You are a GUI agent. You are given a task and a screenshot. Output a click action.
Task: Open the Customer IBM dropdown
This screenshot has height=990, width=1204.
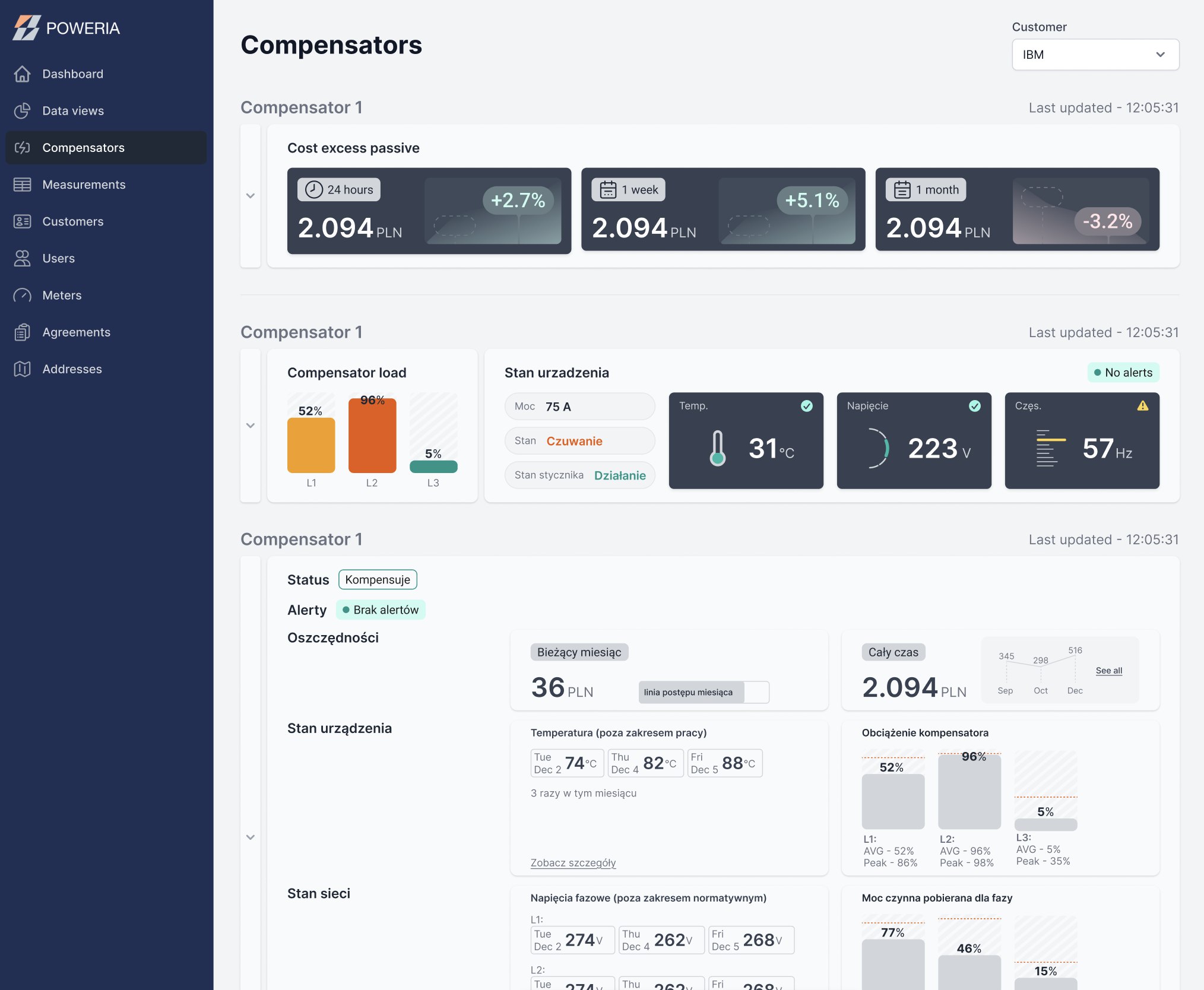[1095, 55]
